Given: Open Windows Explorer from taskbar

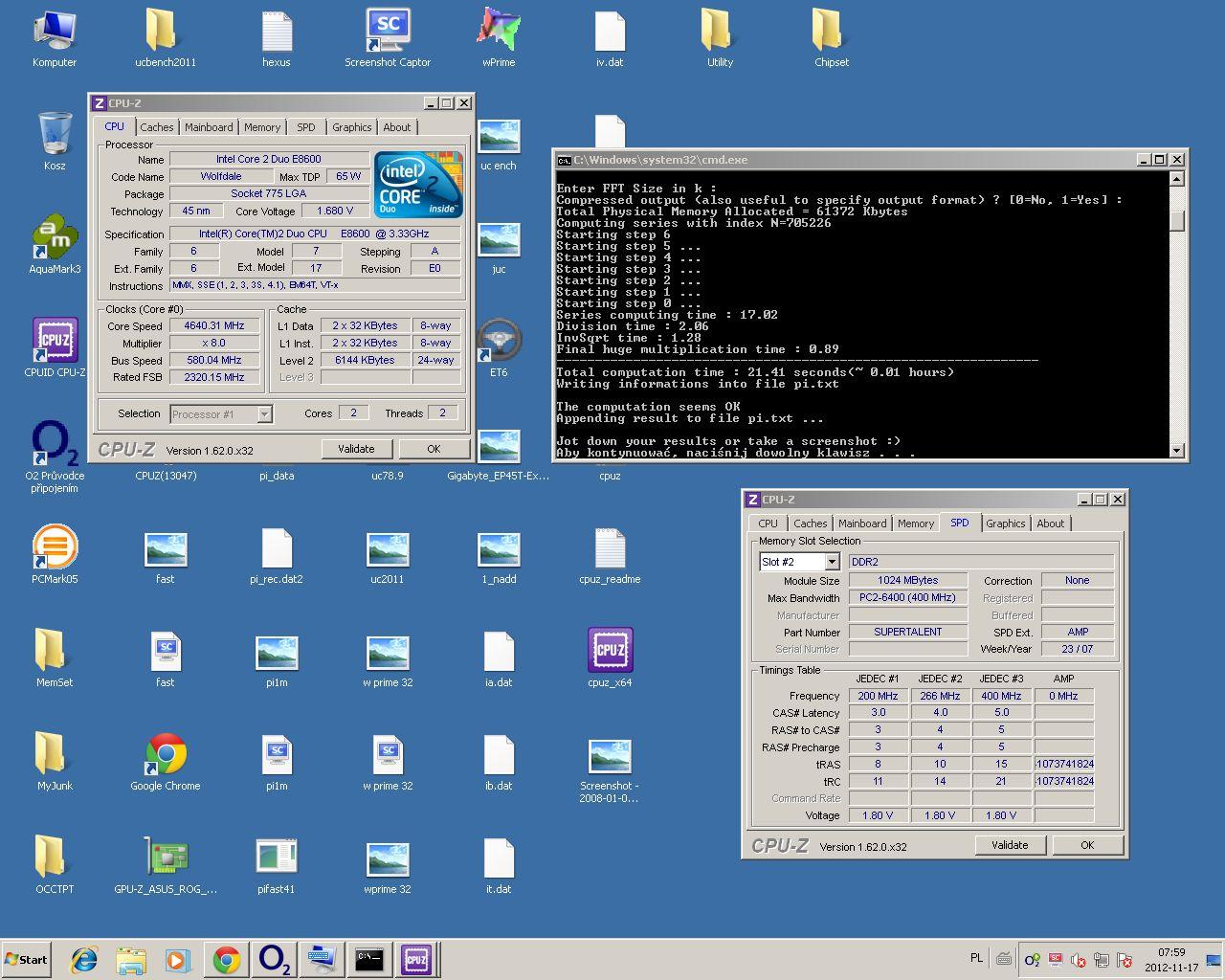Looking at the screenshot, I should (131, 959).
